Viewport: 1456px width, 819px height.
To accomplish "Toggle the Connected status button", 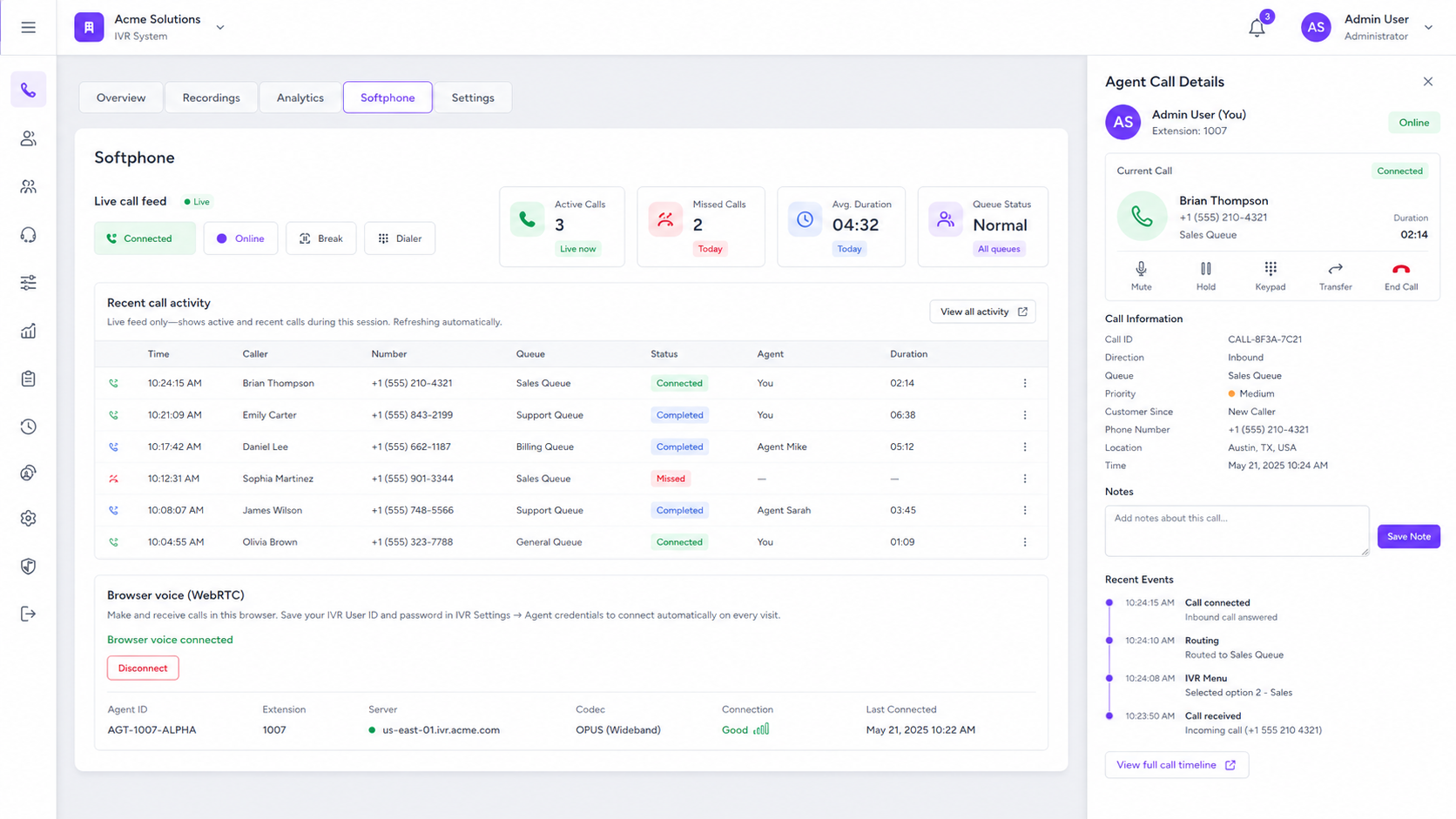I will 145,238.
